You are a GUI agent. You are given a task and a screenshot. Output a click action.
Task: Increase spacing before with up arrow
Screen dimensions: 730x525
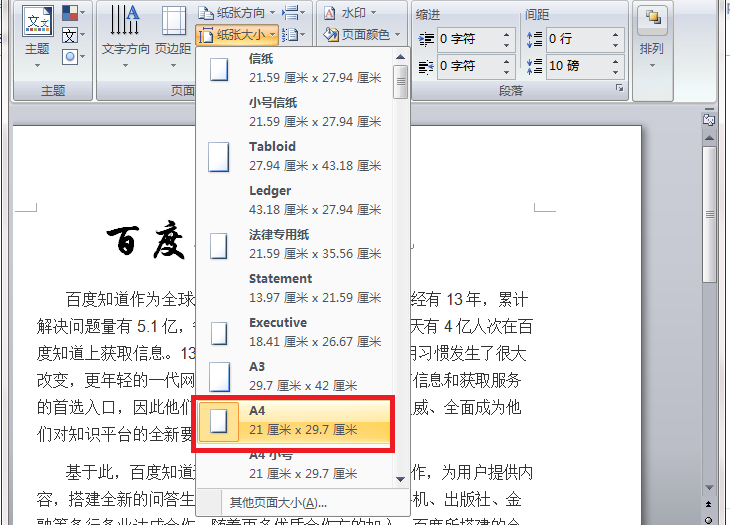click(615, 34)
